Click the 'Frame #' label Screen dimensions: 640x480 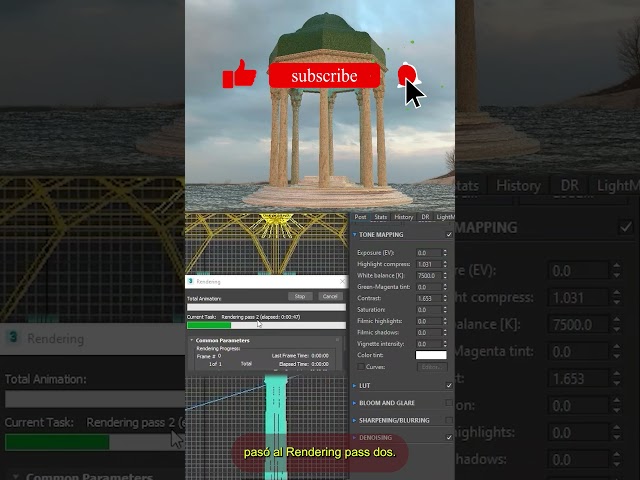(206, 356)
